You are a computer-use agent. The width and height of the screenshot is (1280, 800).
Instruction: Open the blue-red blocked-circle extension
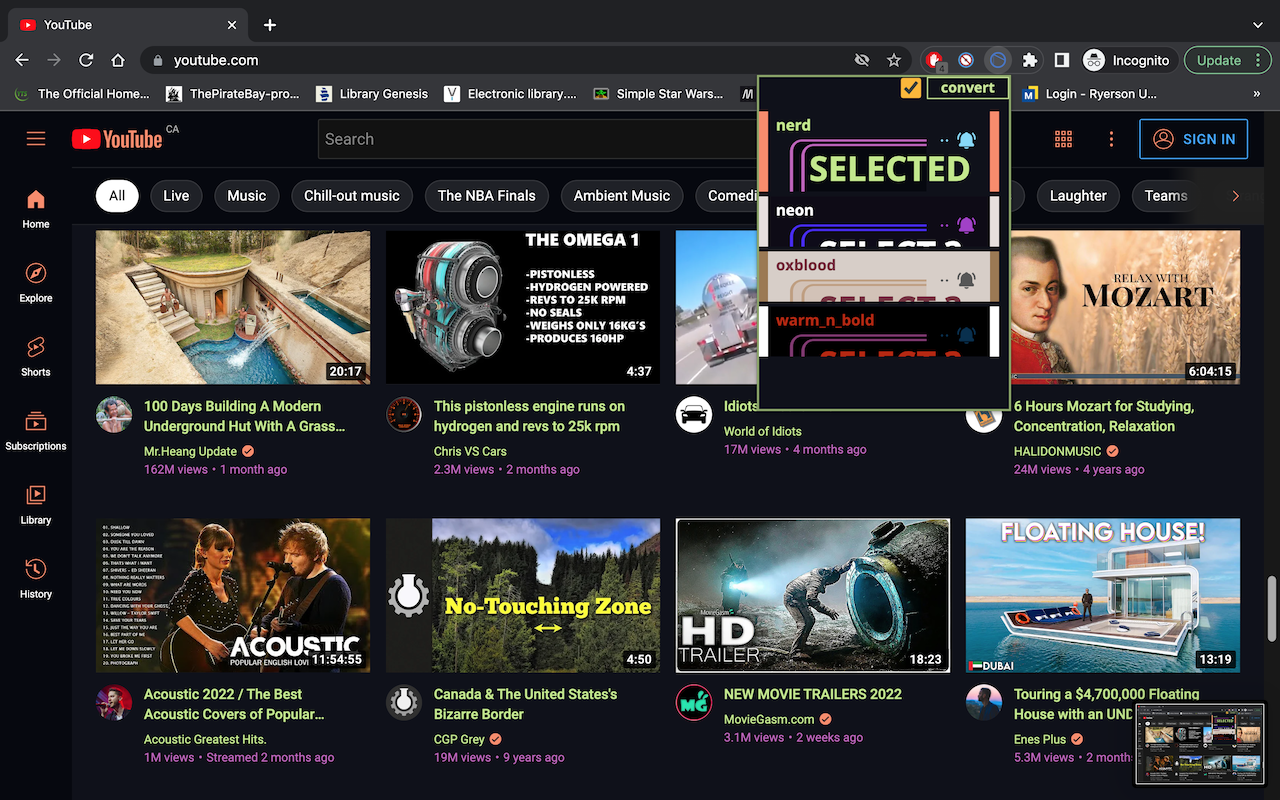point(966,60)
